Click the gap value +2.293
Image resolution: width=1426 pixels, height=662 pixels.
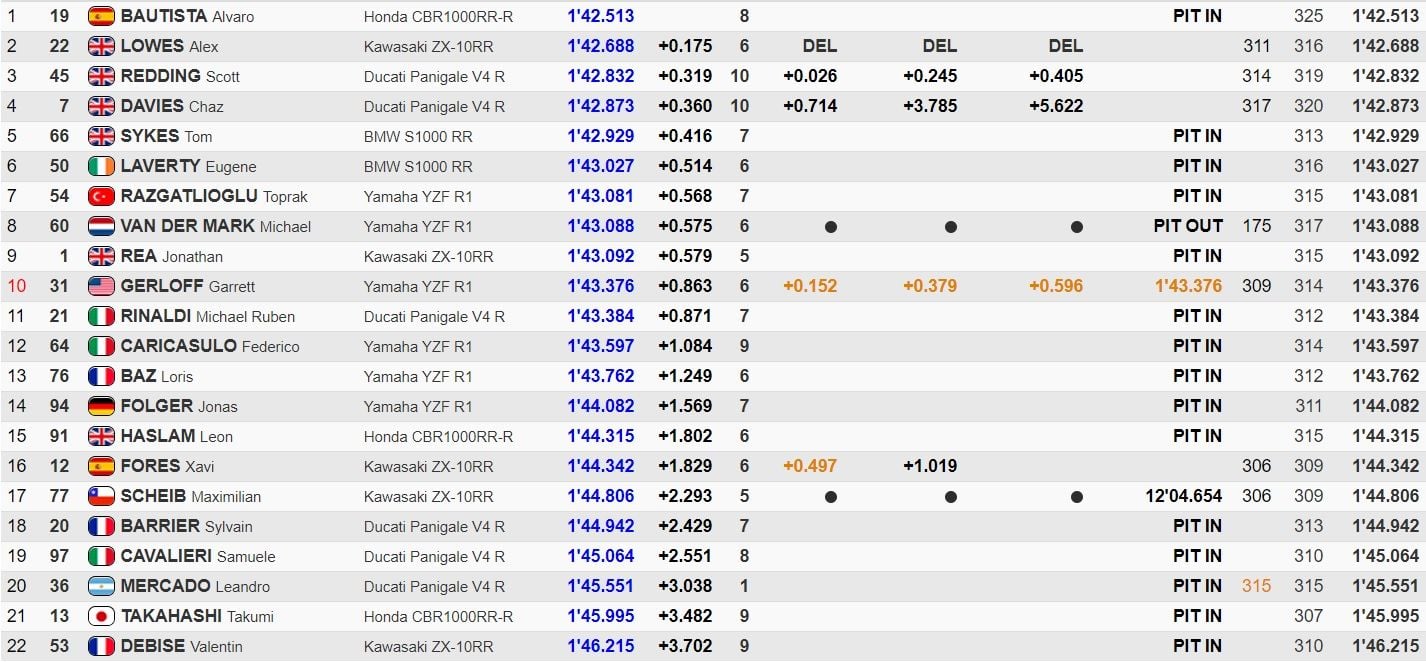pos(685,496)
